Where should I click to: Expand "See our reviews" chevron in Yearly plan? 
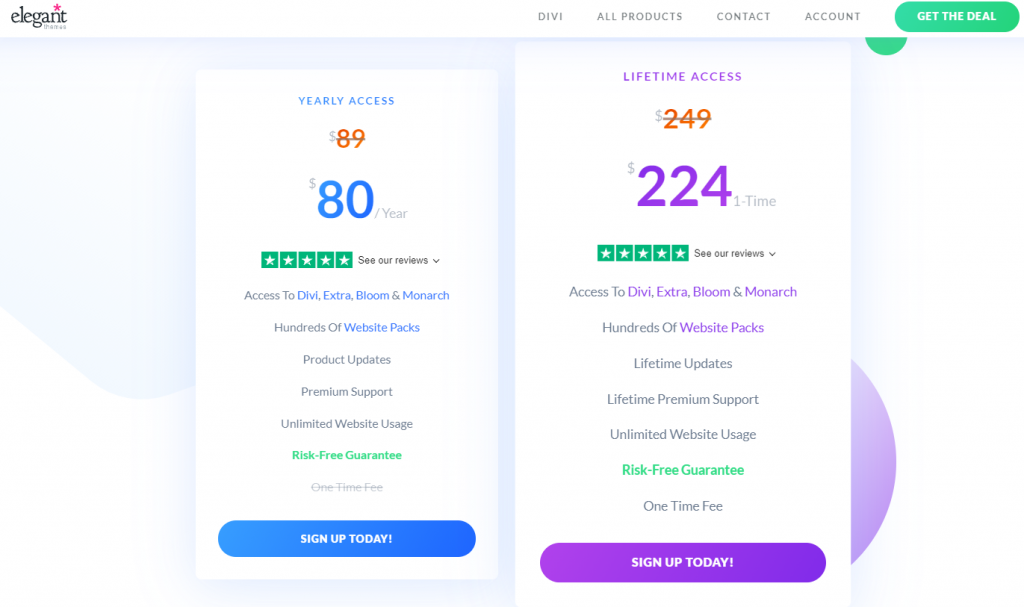tap(436, 261)
